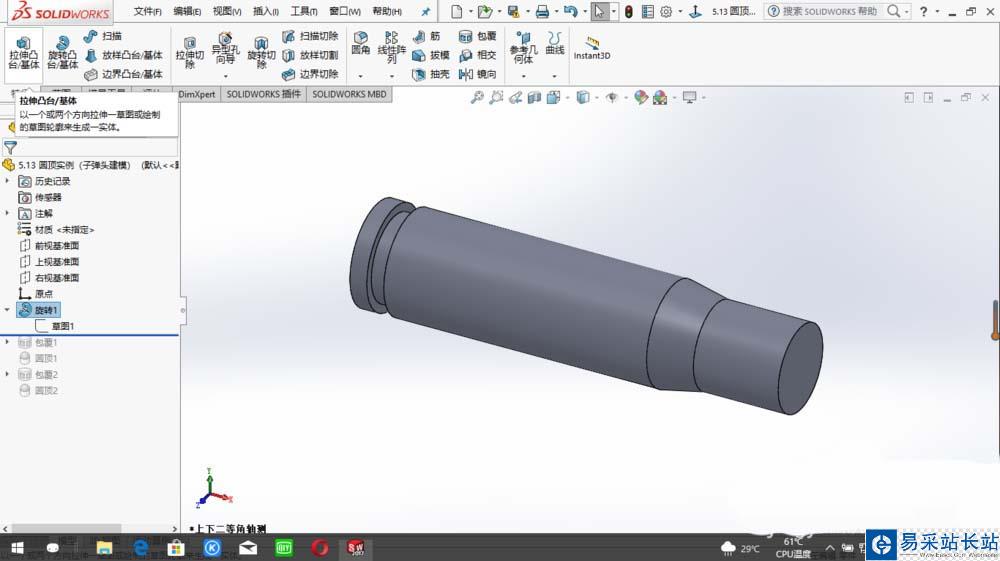Expand the 历史记录 tree node
The image size is (1000, 561).
[x=8, y=181]
